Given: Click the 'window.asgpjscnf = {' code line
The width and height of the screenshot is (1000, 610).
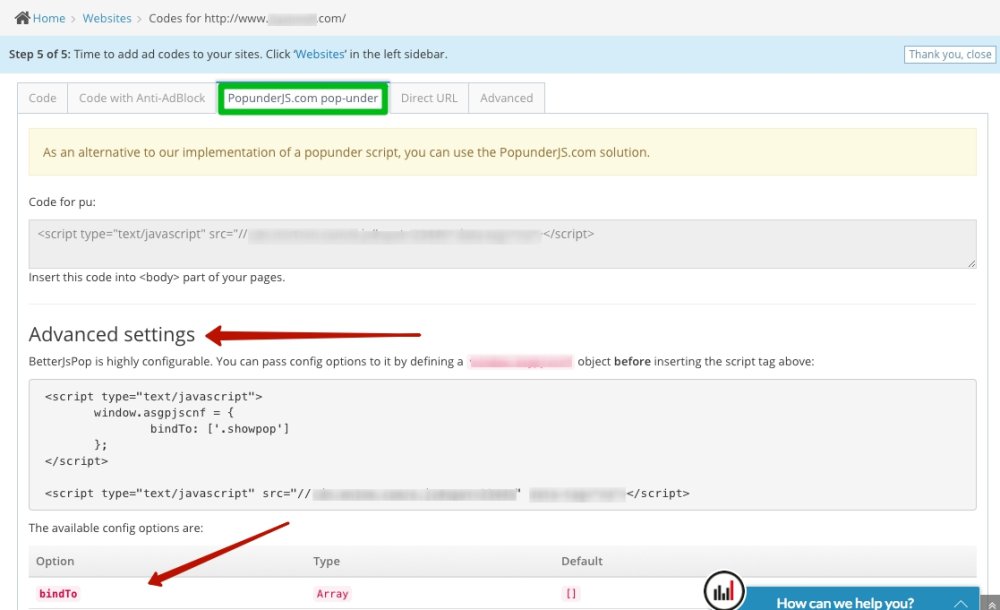Looking at the screenshot, I should [163, 413].
